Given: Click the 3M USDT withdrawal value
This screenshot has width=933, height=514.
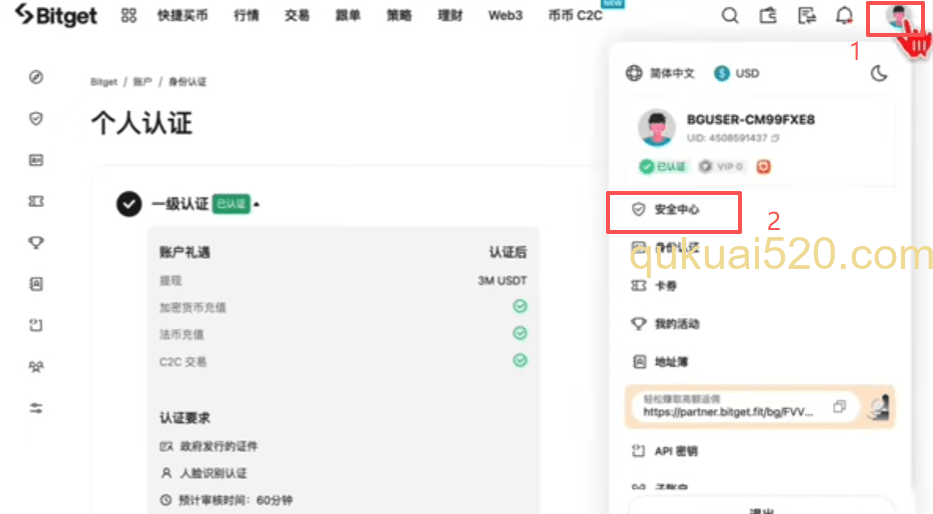Looking at the screenshot, I should (x=502, y=280).
